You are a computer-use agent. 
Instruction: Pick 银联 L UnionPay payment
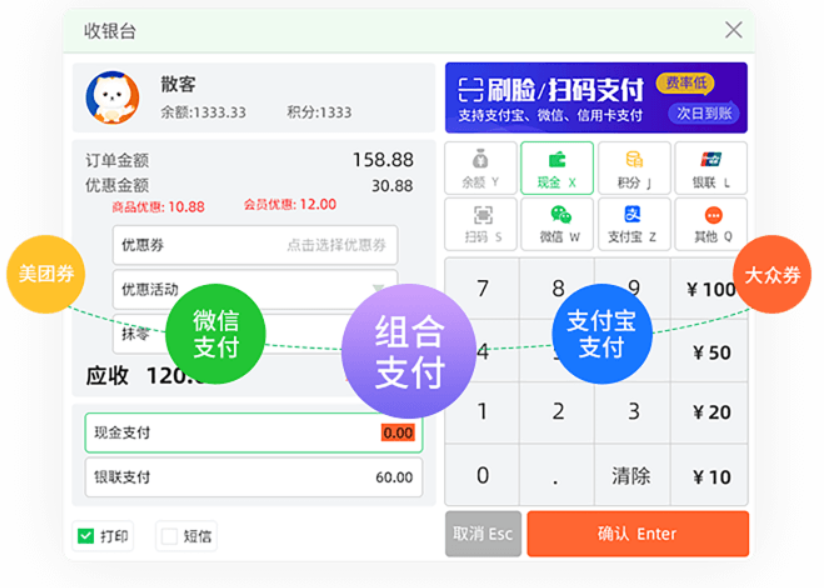click(x=711, y=168)
